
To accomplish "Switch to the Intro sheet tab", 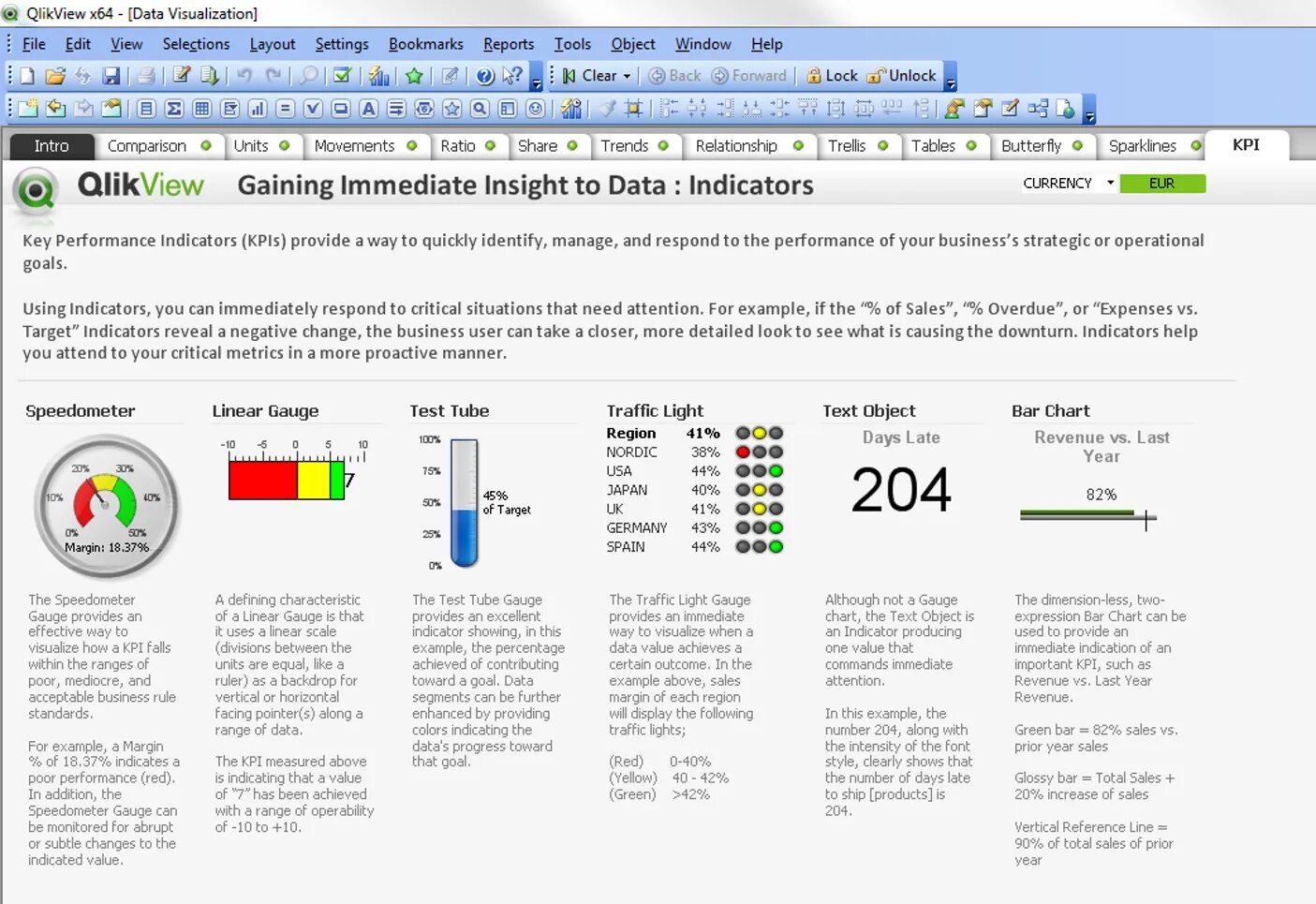I will [x=52, y=146].
